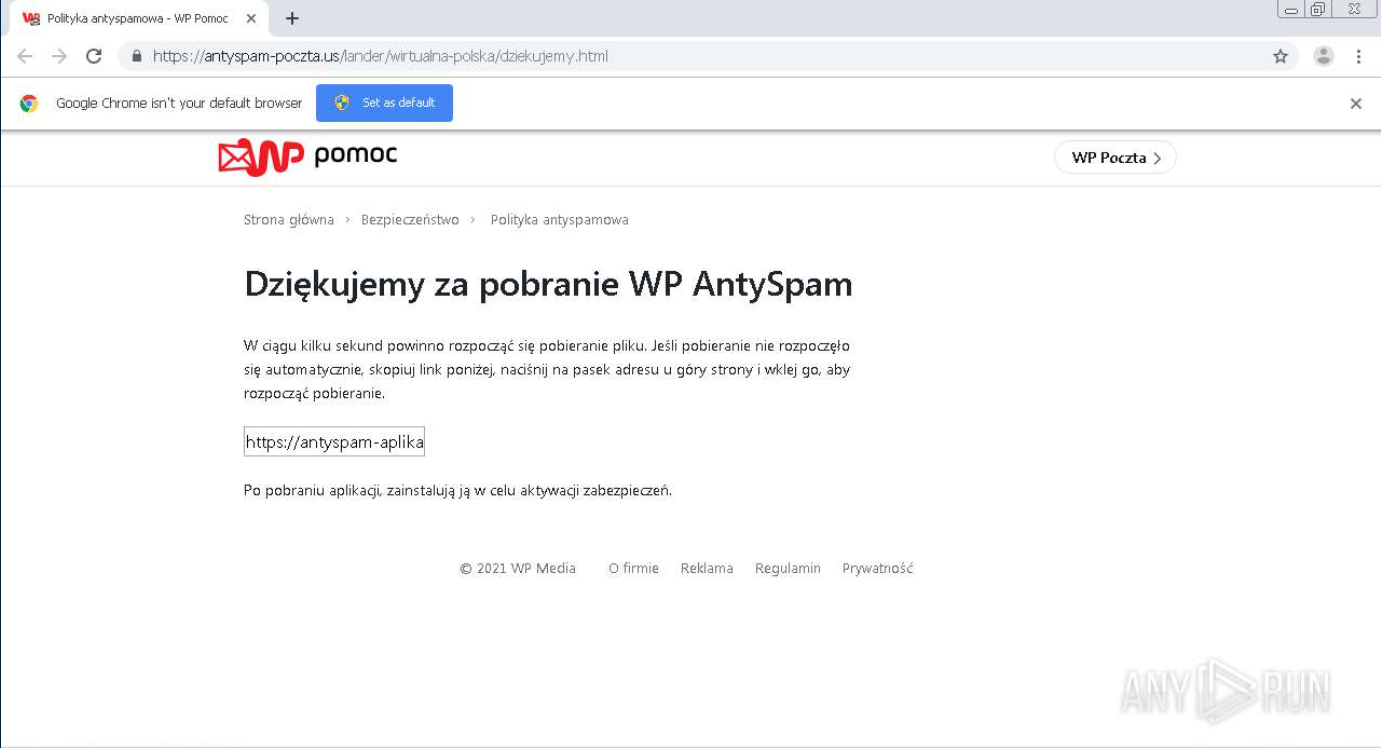1381x748 pixels.
Task: Click the browser back arrow
Action: (x=25, y=57)
